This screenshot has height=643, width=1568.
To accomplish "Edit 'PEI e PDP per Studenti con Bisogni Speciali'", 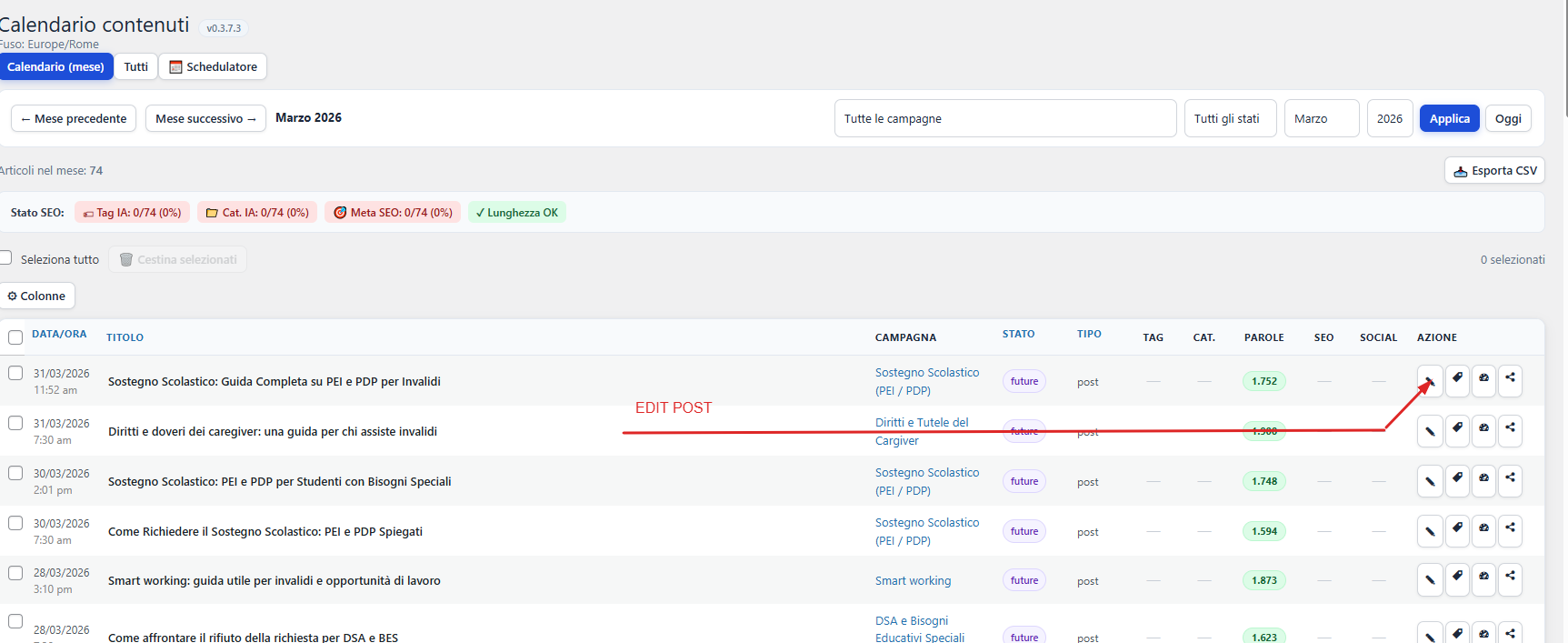I will (x=1430, y=480).
